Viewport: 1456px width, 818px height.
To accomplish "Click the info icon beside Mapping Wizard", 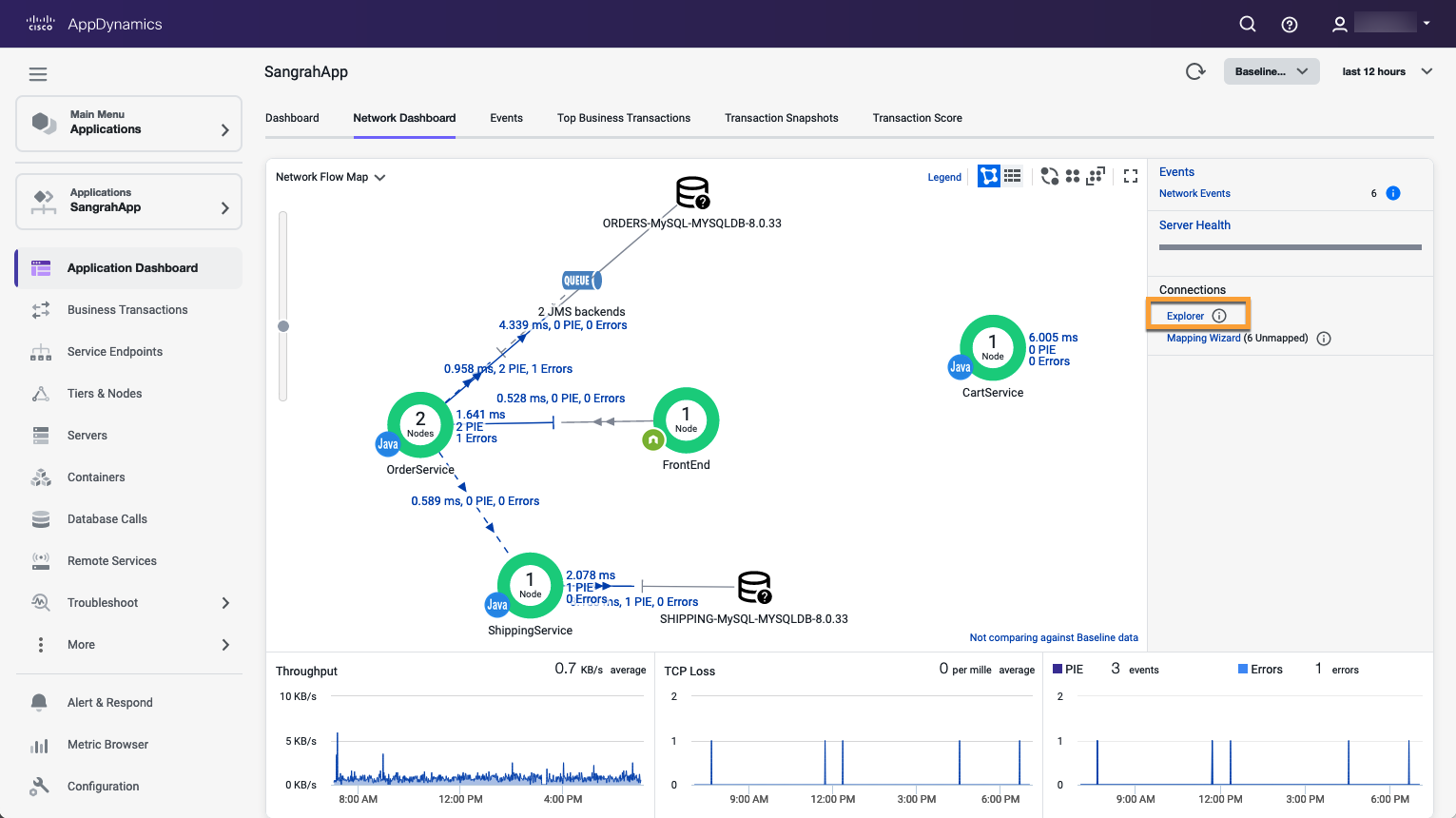I will click(1324, 339).
